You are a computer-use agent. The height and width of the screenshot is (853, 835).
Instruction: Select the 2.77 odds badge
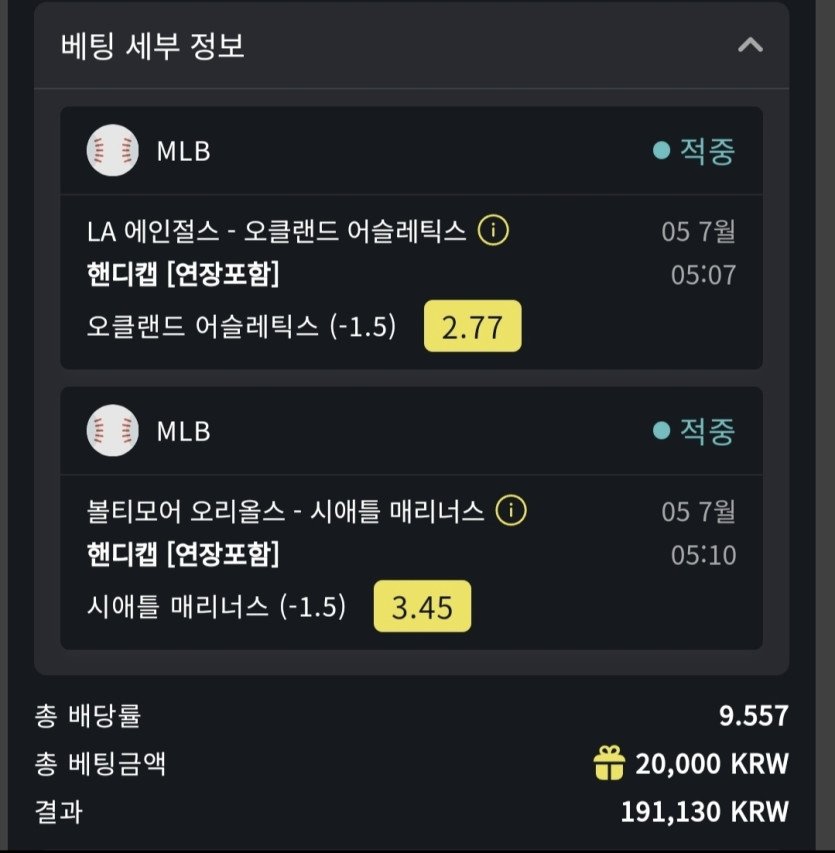[472, 326]
